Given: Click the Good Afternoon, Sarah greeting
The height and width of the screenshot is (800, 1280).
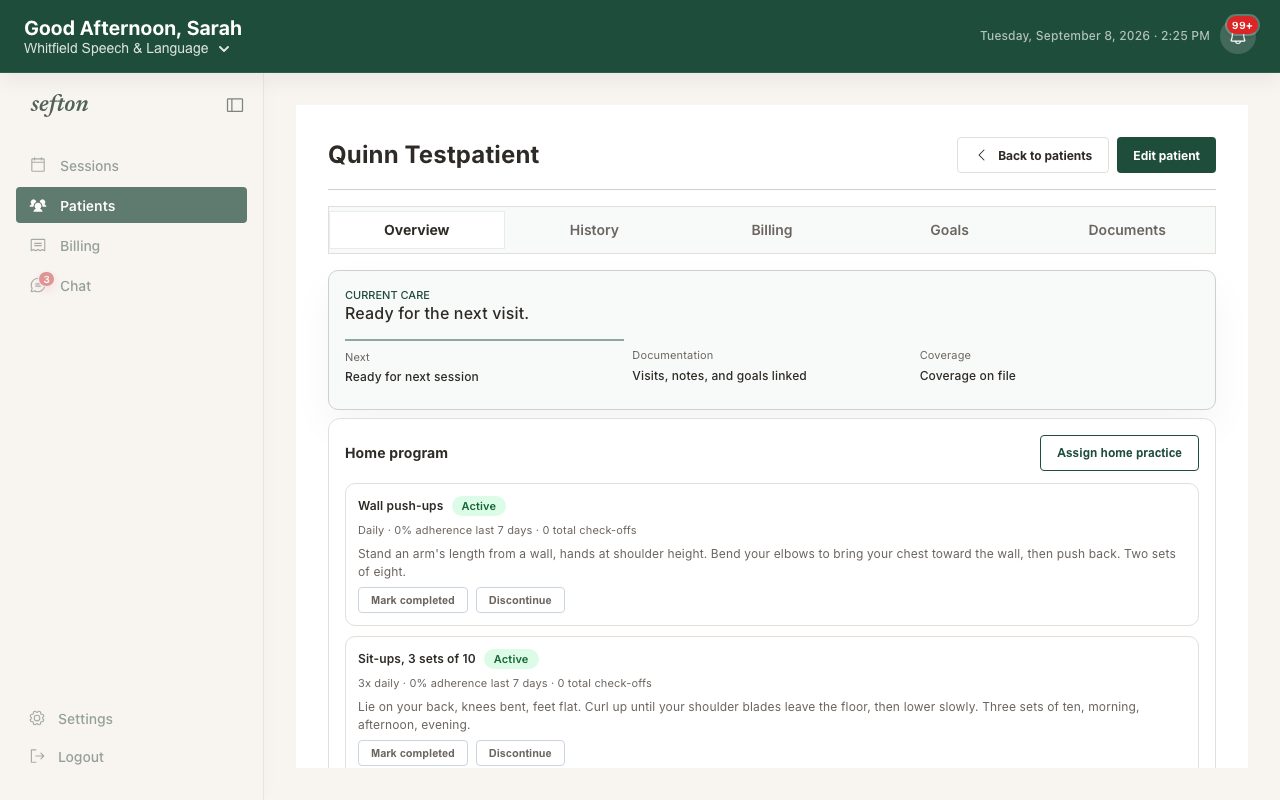Looking at the screenshot, I should click(133, 28).
